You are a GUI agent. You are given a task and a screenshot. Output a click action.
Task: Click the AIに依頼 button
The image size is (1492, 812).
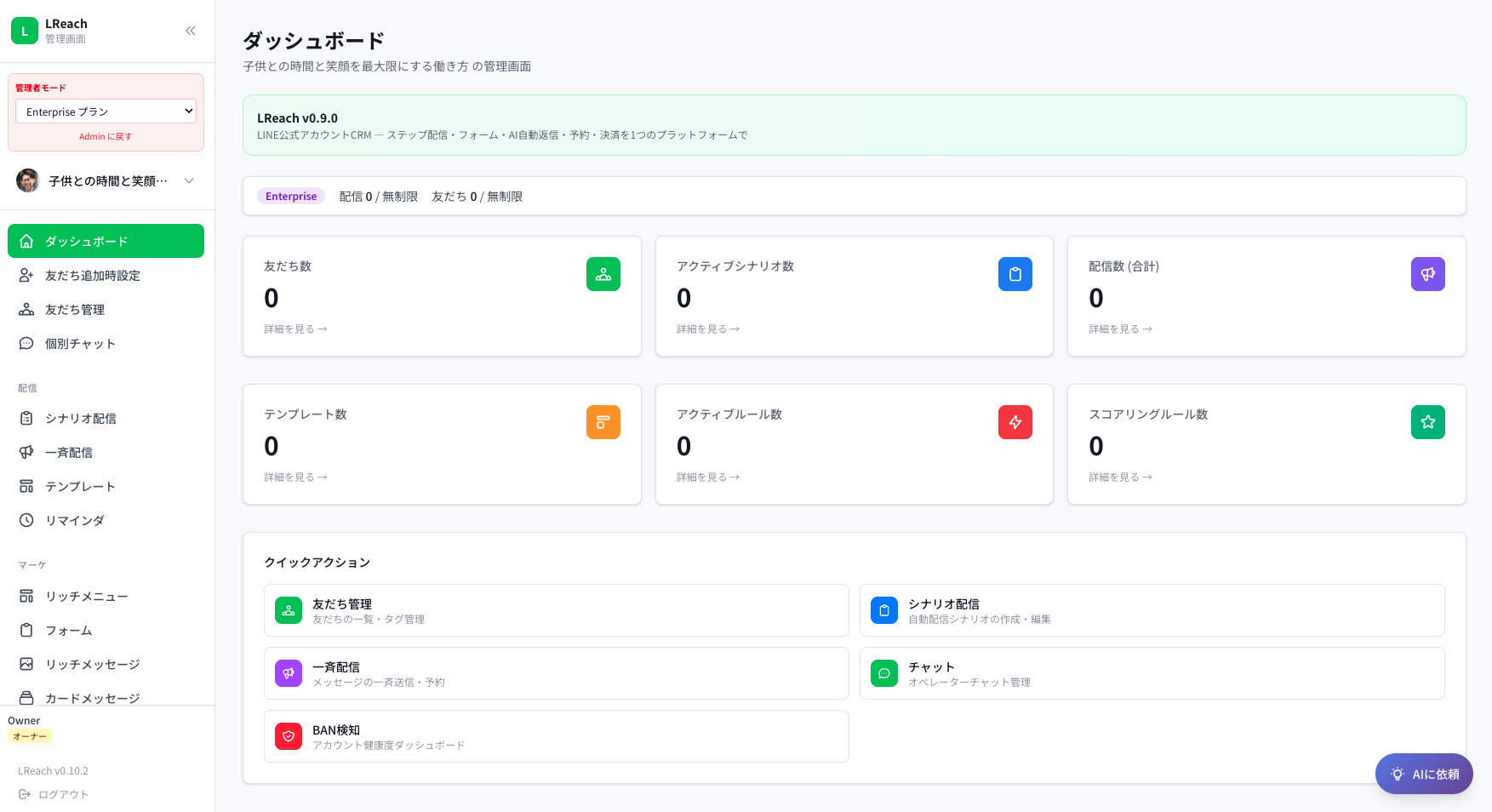pos(1423,774)
